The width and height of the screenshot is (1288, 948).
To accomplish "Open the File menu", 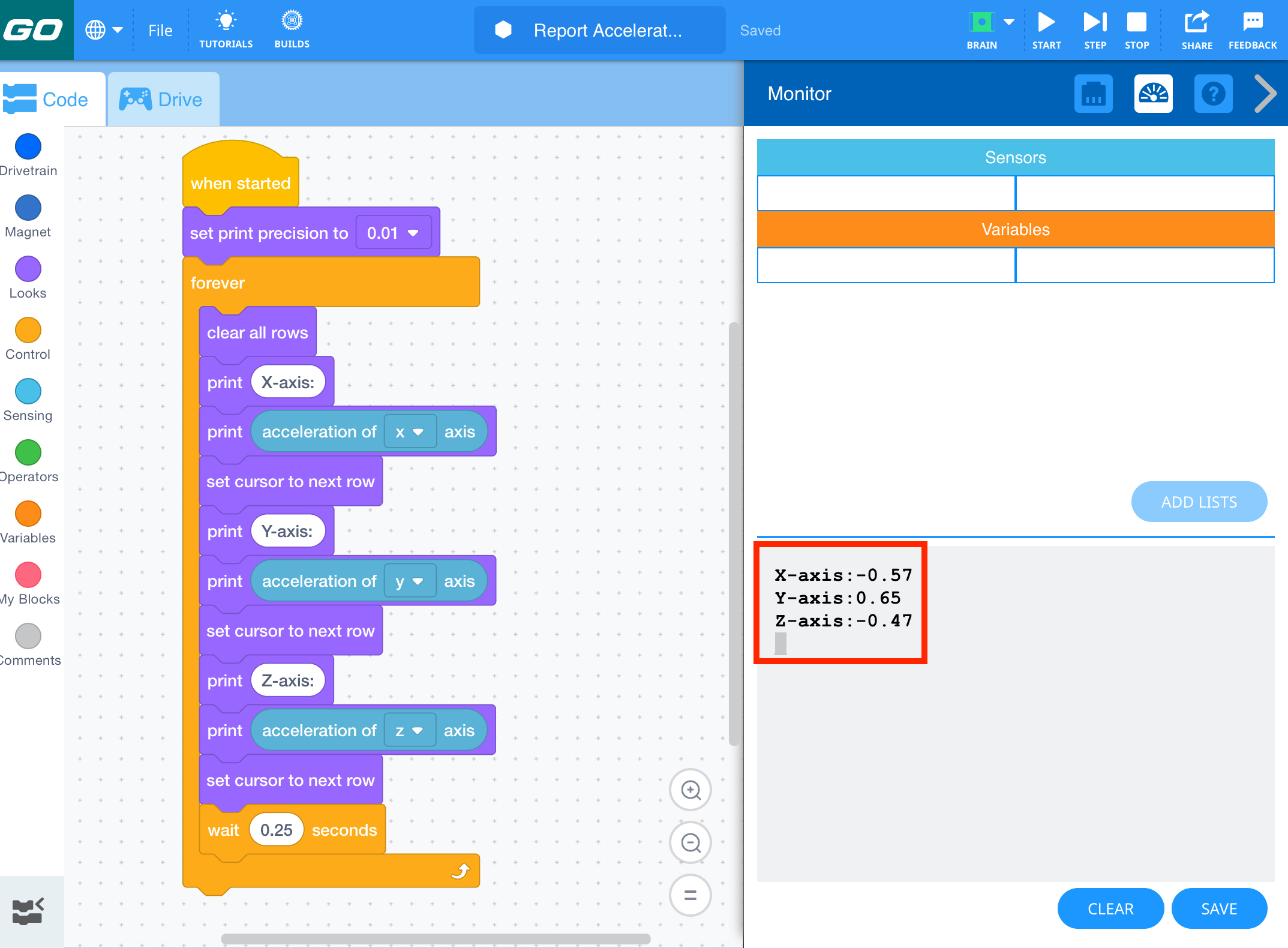I will coord(159,30).
